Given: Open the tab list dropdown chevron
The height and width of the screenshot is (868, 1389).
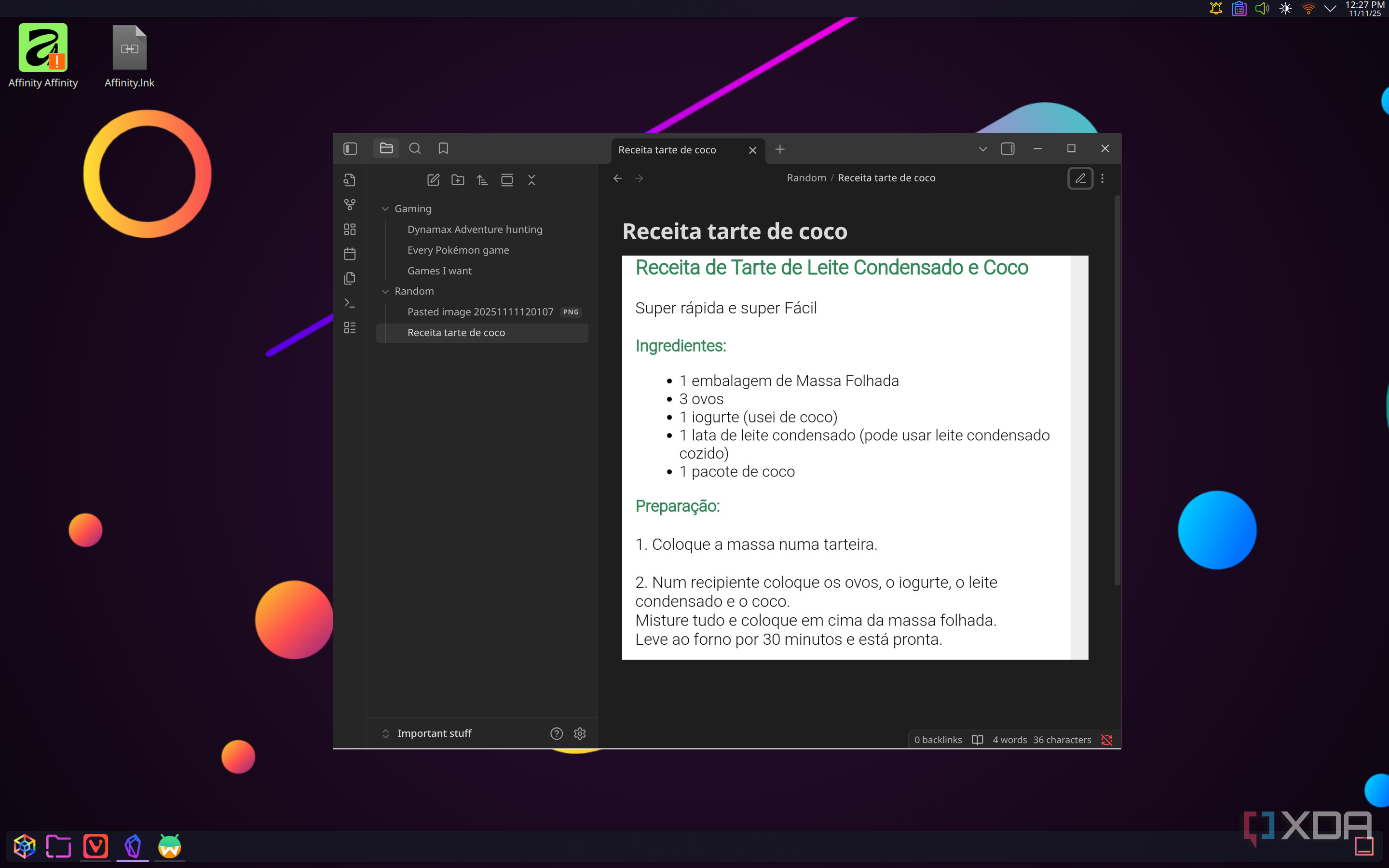Looking at the screenshot, I should pos(982,149).
